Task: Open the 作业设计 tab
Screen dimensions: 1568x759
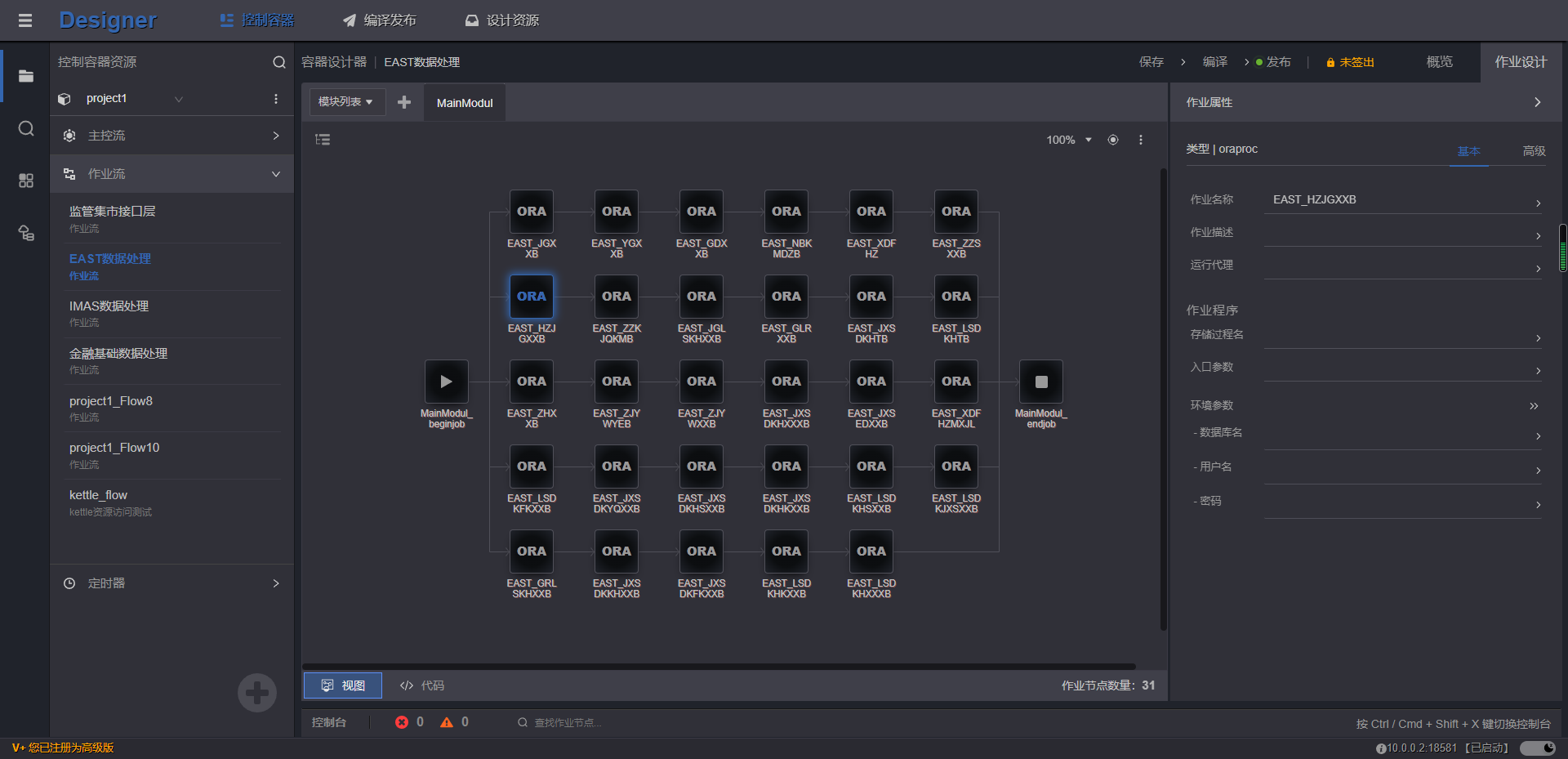Action: point(1521,62)
